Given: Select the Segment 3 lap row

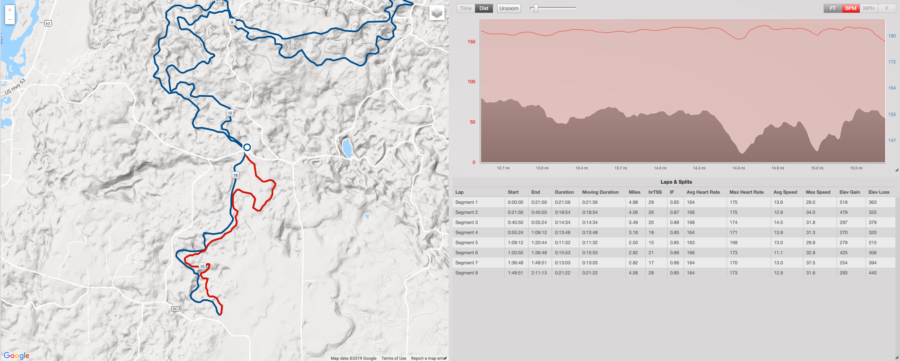Looking at the screenshot, I should pyautogui.click(x=674, y=222).
